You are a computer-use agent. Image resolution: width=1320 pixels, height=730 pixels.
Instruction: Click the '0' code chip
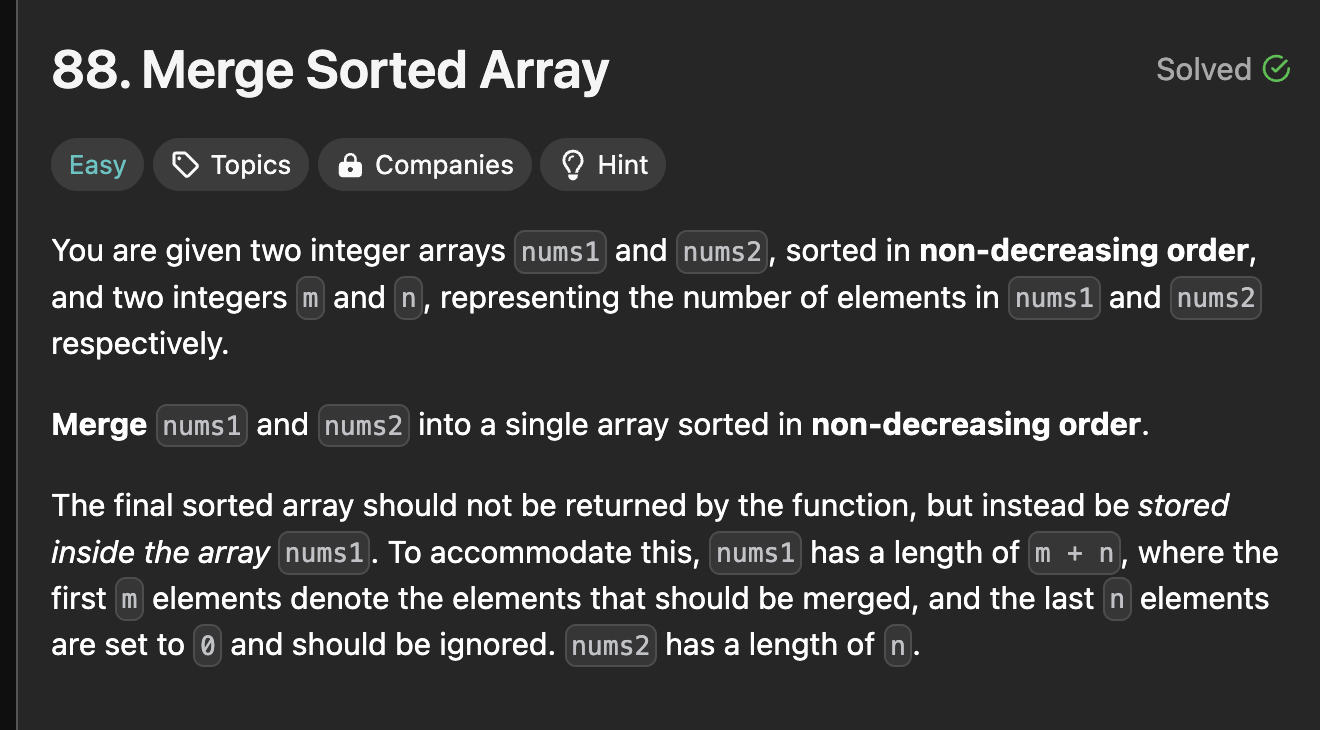click(207, 645)
